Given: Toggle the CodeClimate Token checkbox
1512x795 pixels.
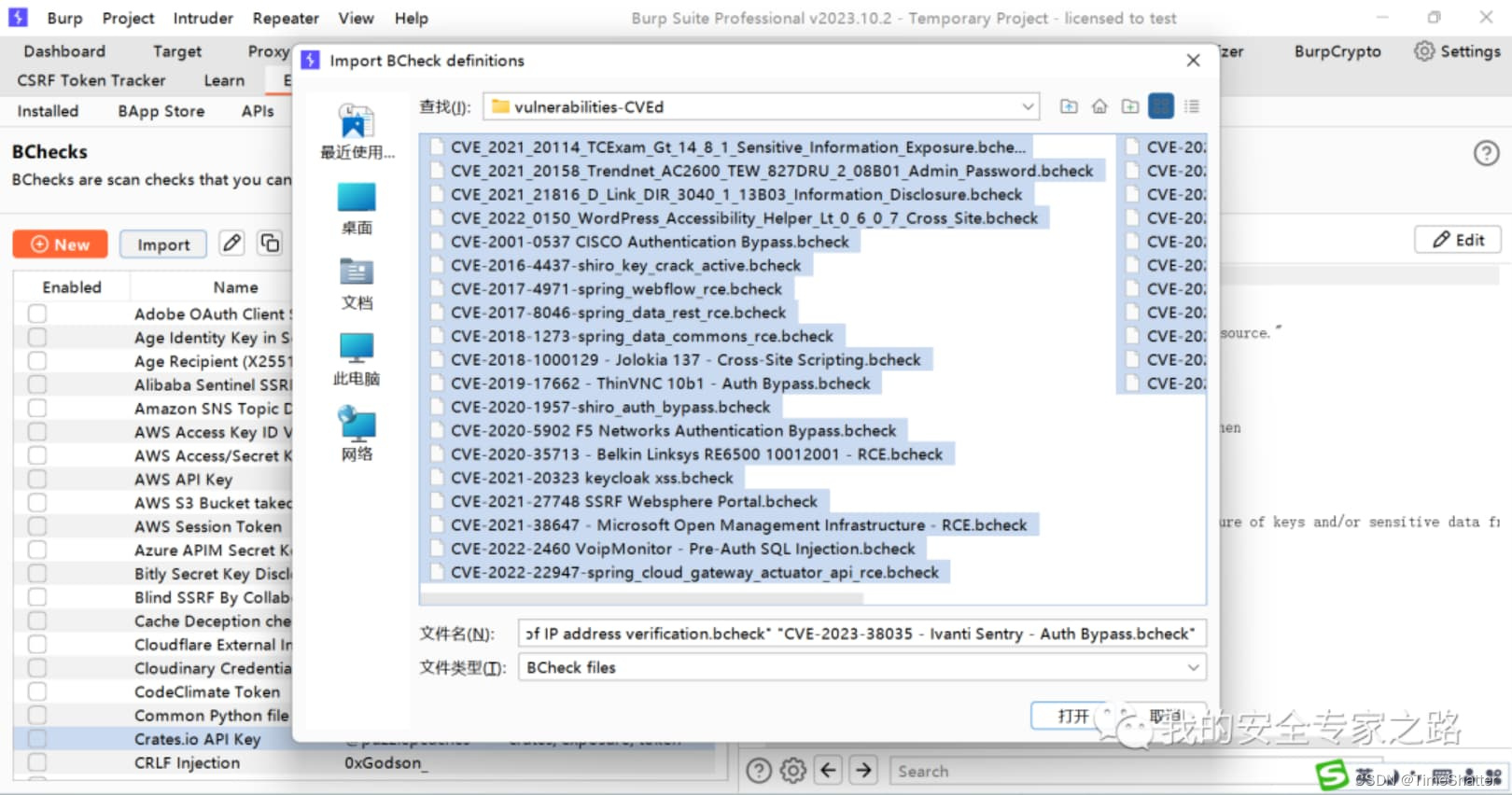Looking at the screenshot, I should coord(37,691).
